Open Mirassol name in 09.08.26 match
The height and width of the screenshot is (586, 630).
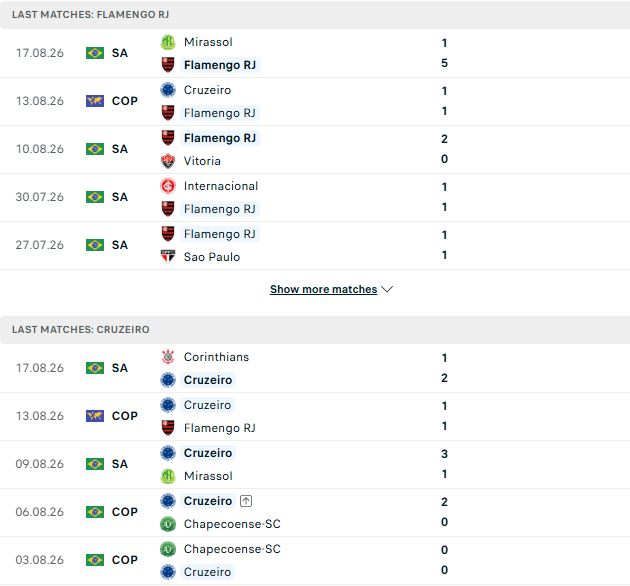(208, 476)
